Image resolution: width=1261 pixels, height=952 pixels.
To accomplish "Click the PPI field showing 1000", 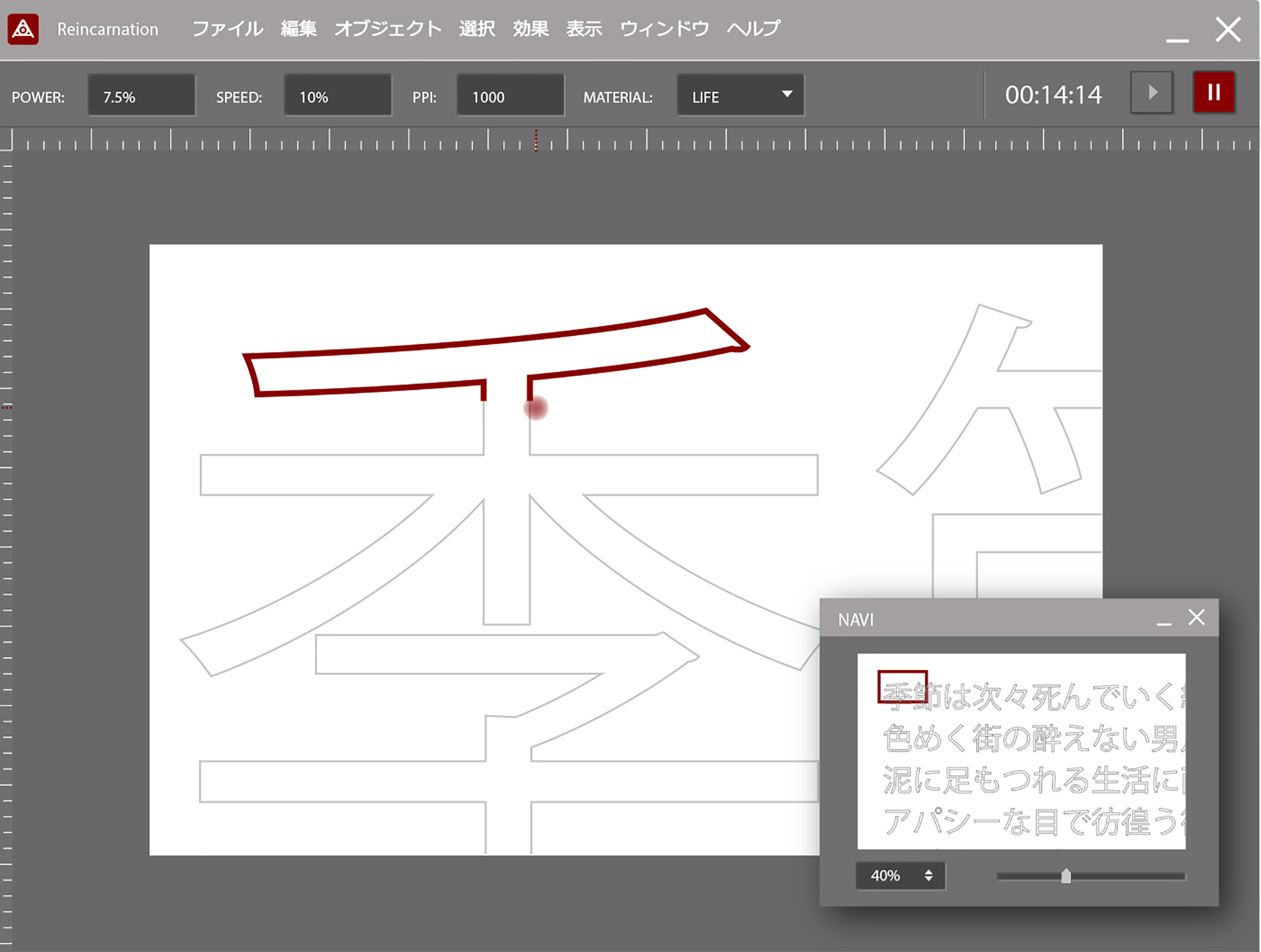I will [510, 96].
